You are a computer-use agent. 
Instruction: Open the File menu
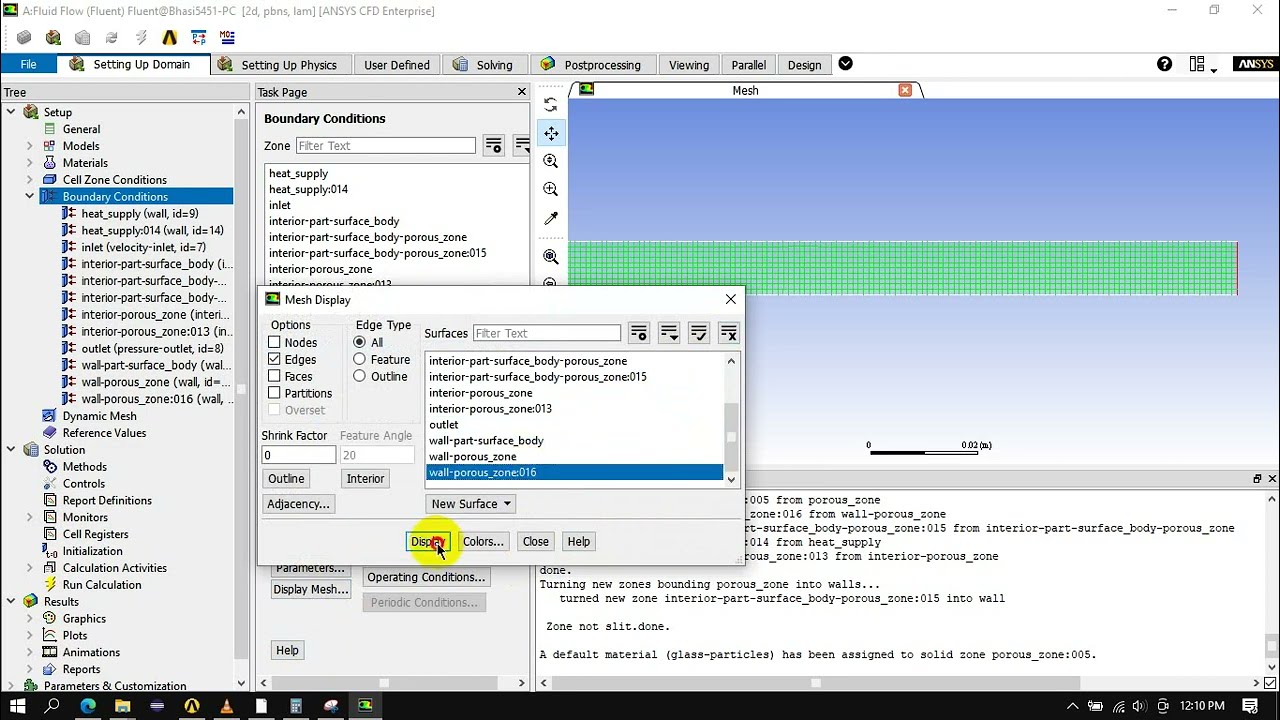[x=28, y=65]
